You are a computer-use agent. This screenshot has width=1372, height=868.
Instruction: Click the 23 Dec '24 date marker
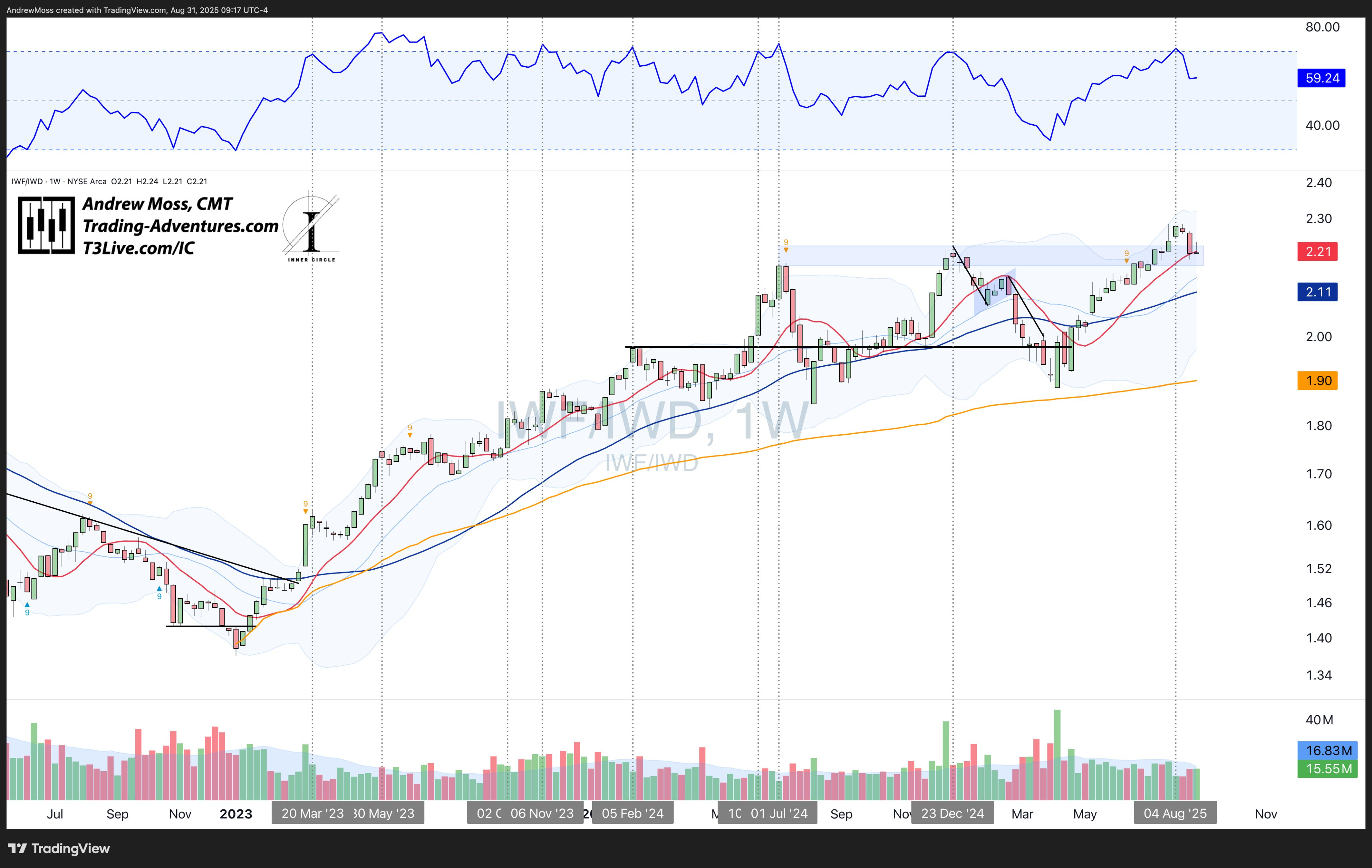coord(952,813)
